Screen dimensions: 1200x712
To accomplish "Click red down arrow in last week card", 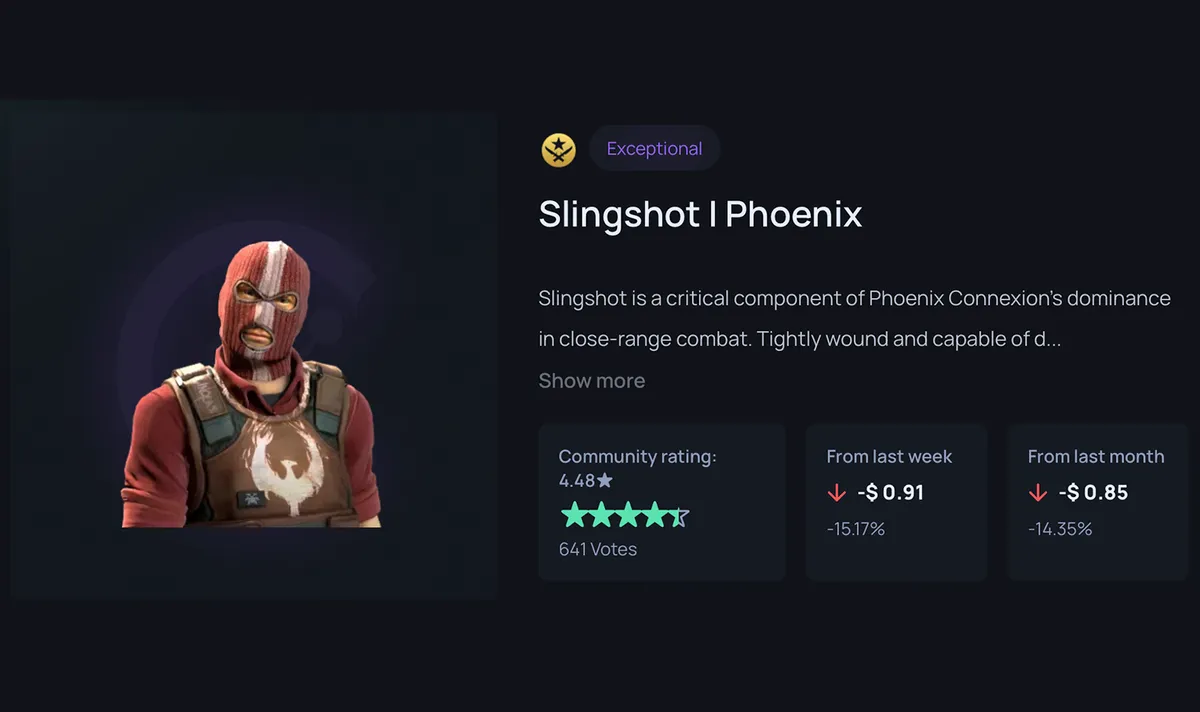I will pyautogui.click(x=836, y=493).
